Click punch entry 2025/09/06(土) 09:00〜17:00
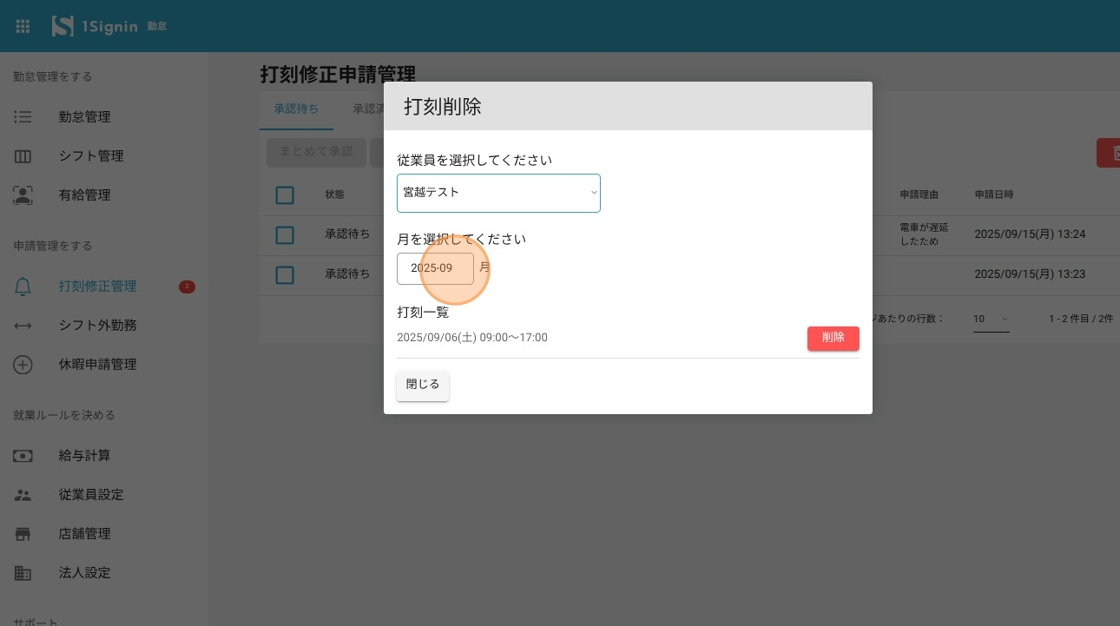Image resolution: width=1120 pixels, height=626 pixels. 472,338
